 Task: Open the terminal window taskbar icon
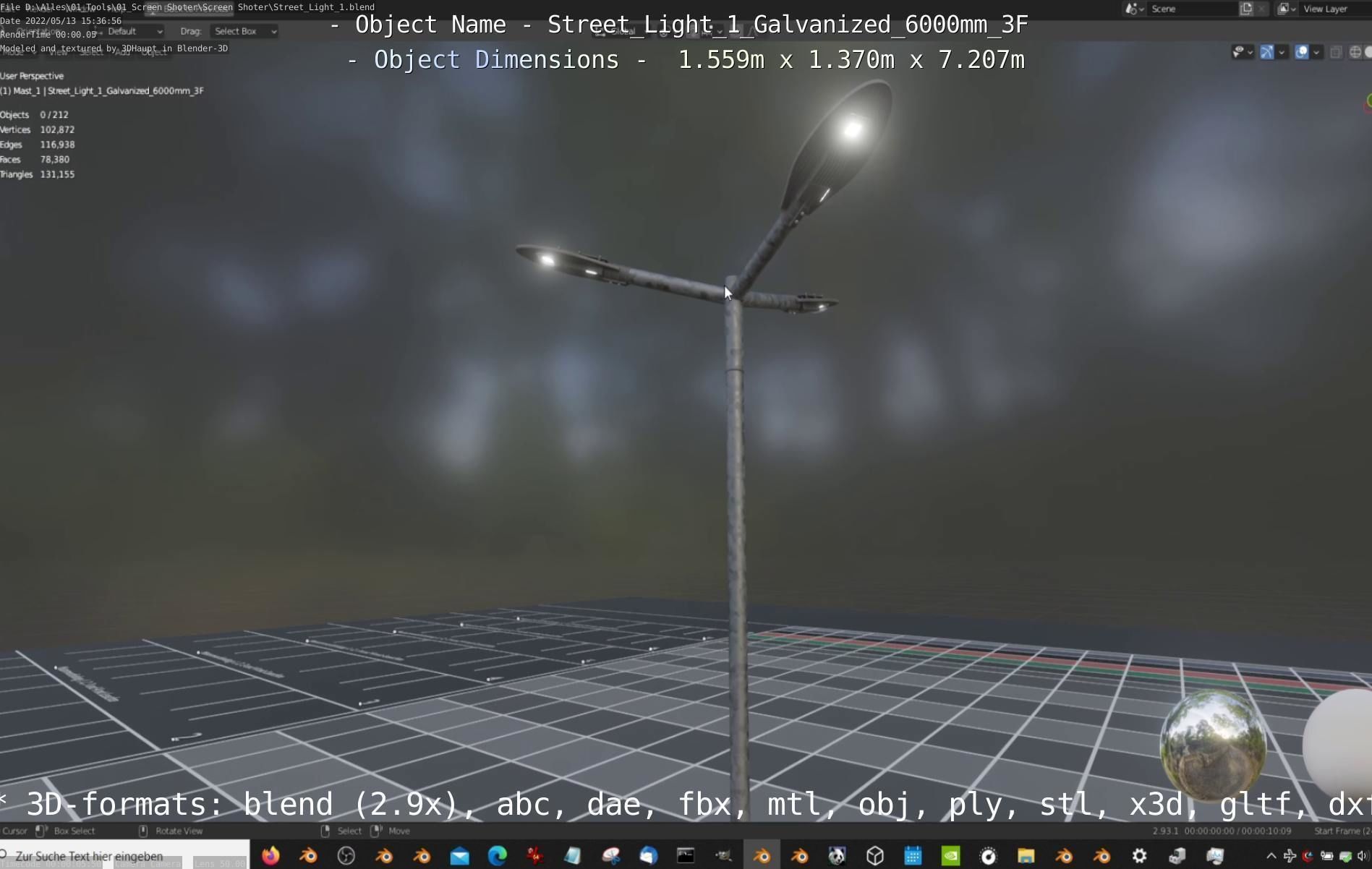coord(686,856)
